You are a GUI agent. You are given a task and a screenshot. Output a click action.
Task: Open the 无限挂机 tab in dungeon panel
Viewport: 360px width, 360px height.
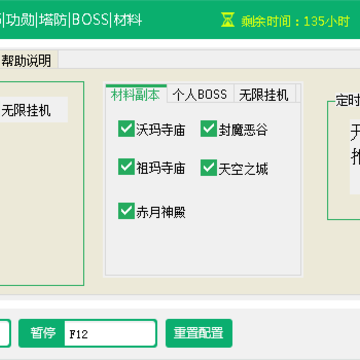click(264, 95)
